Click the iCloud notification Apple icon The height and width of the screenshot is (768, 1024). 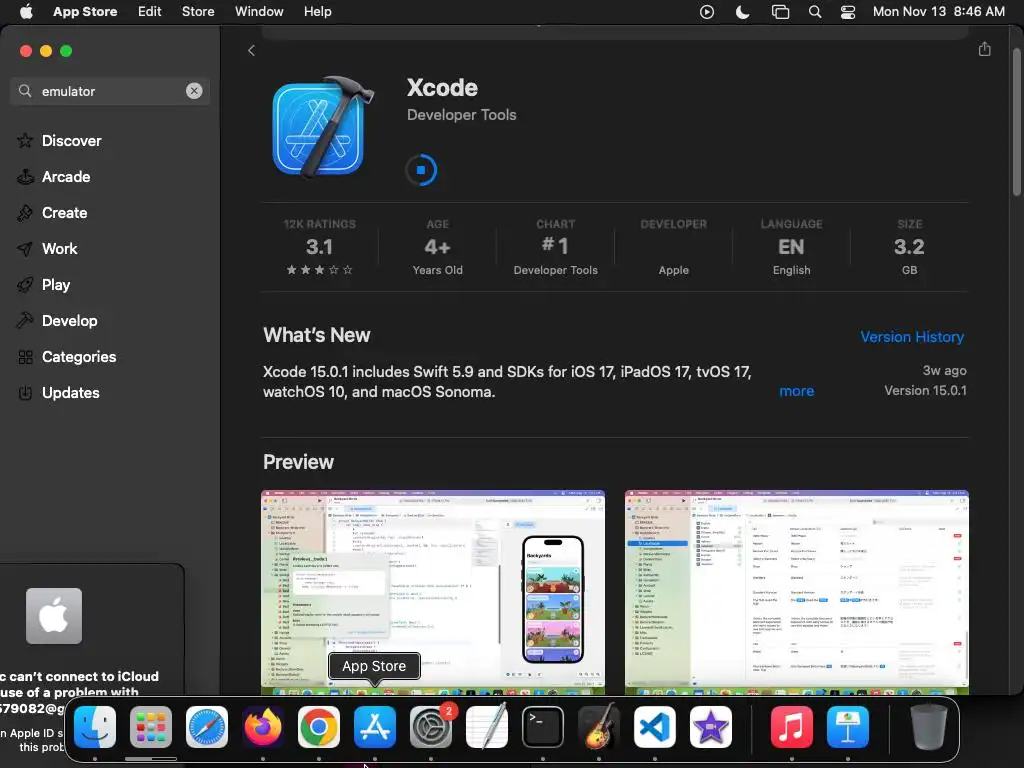pyautogui.click(x=54, y=616)
